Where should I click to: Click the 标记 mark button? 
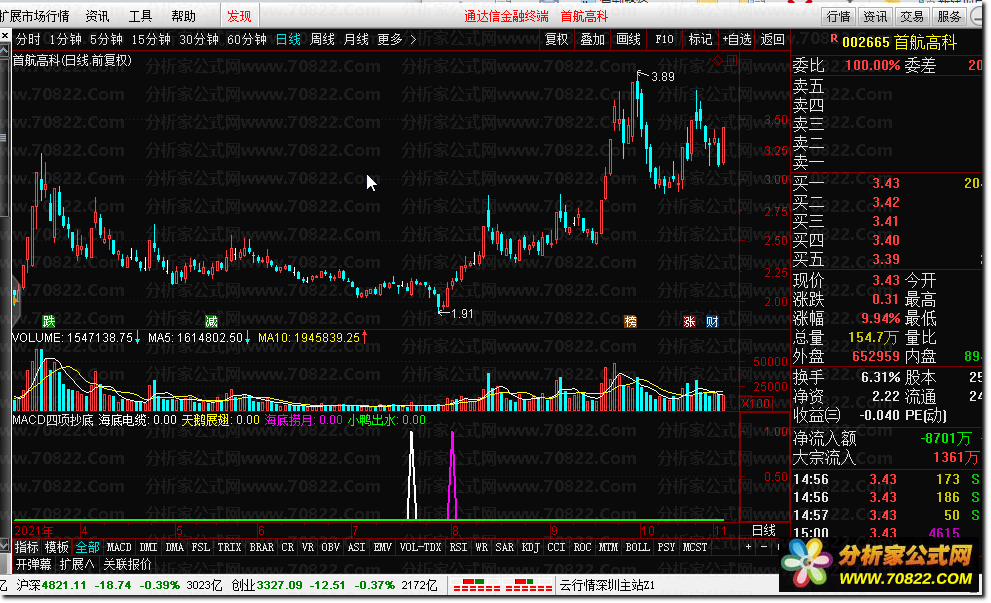(x=700, y=39)
